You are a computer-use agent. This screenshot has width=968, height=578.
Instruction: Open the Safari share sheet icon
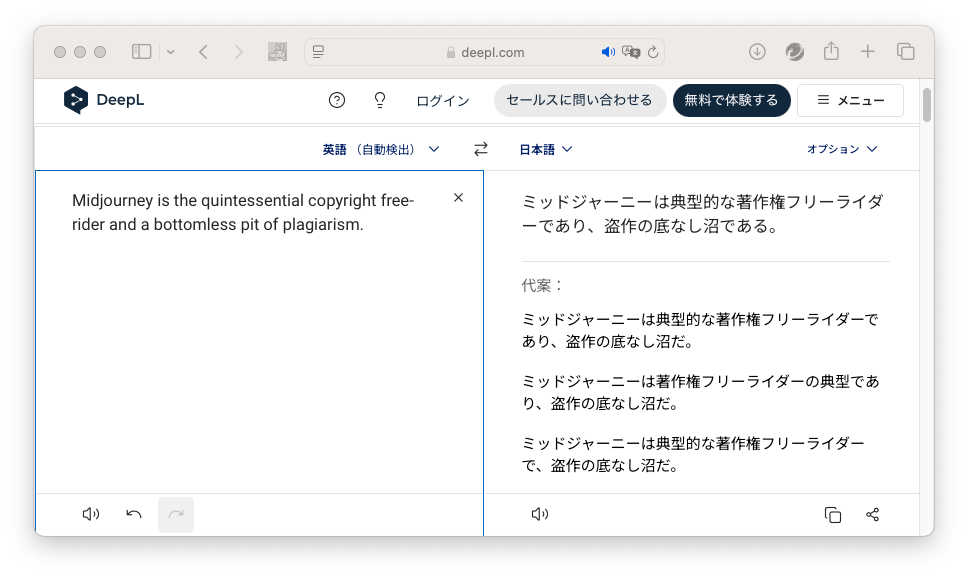point(832,51)
